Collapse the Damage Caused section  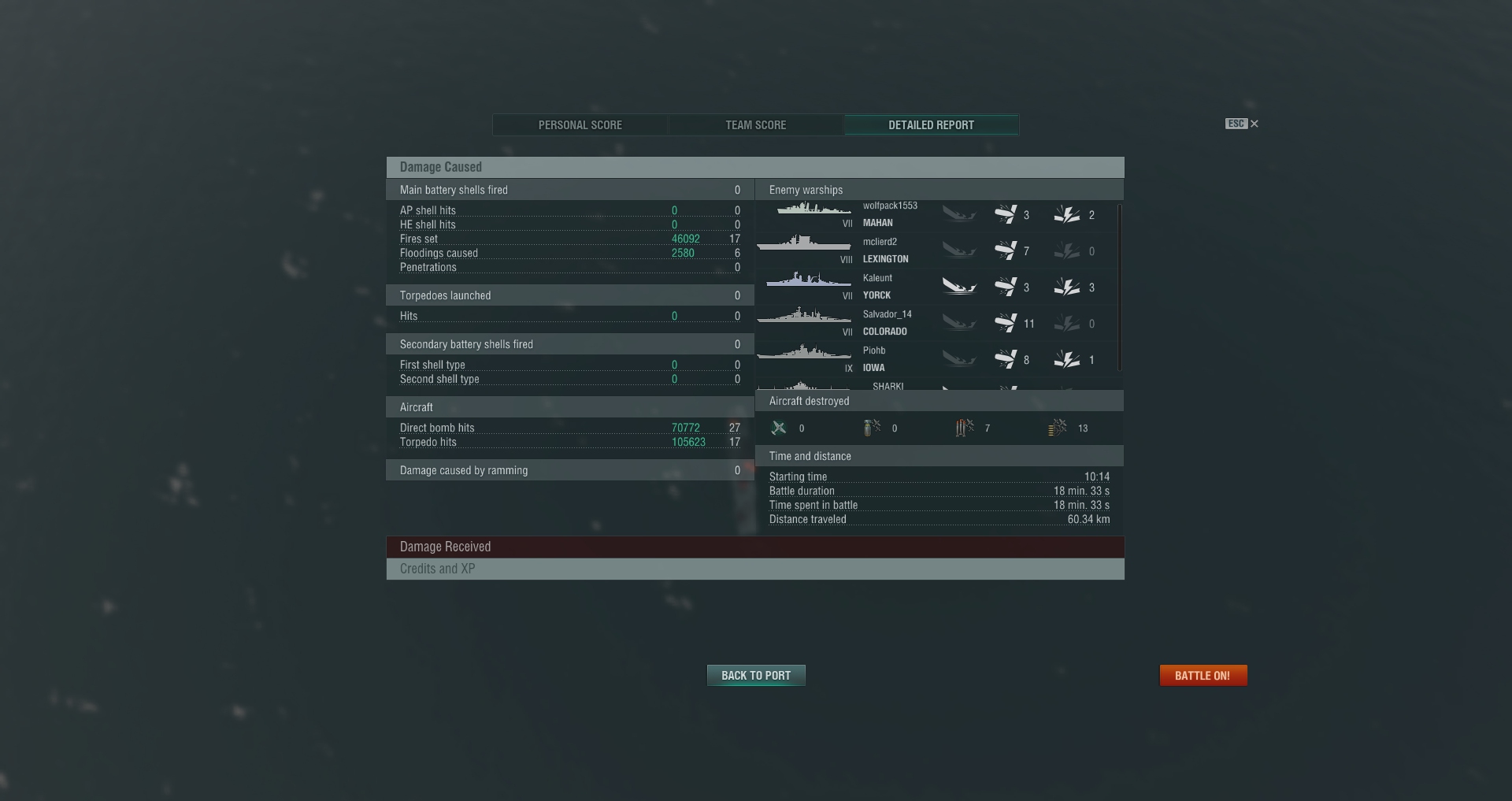click(755, 167)
